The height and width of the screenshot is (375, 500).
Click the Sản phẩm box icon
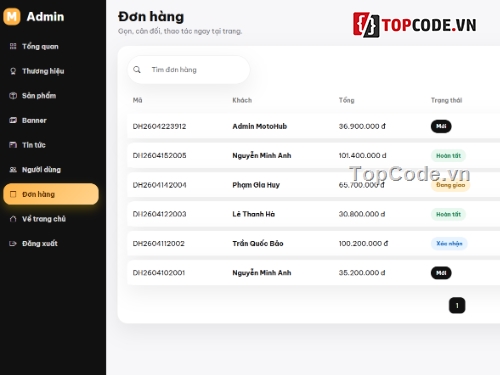tap(13, 96)
